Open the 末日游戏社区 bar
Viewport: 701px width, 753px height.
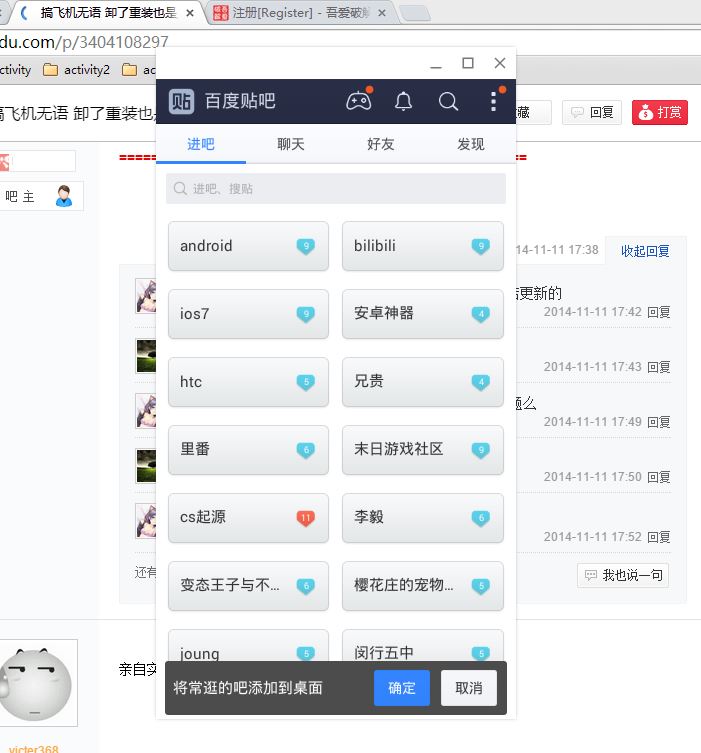pos(423,450)
